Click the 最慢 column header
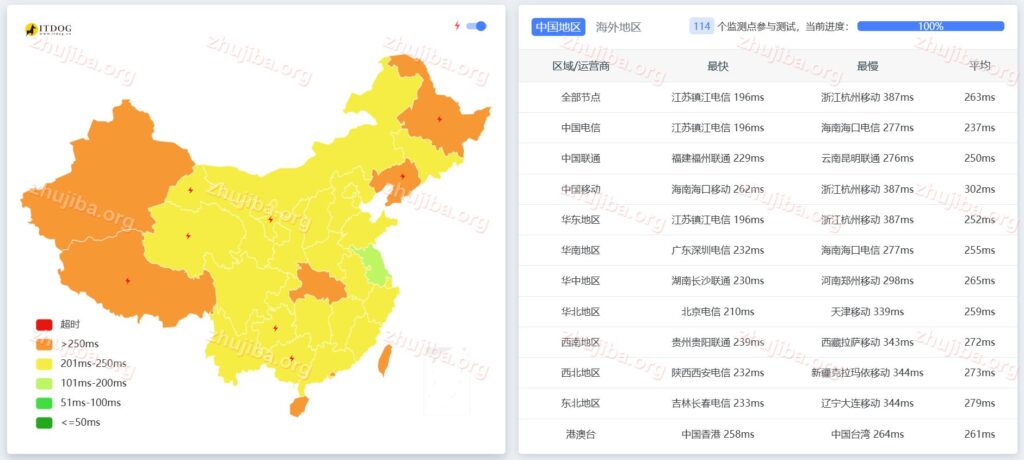Viewport: 1024px width, 460px height. (867, 66)
